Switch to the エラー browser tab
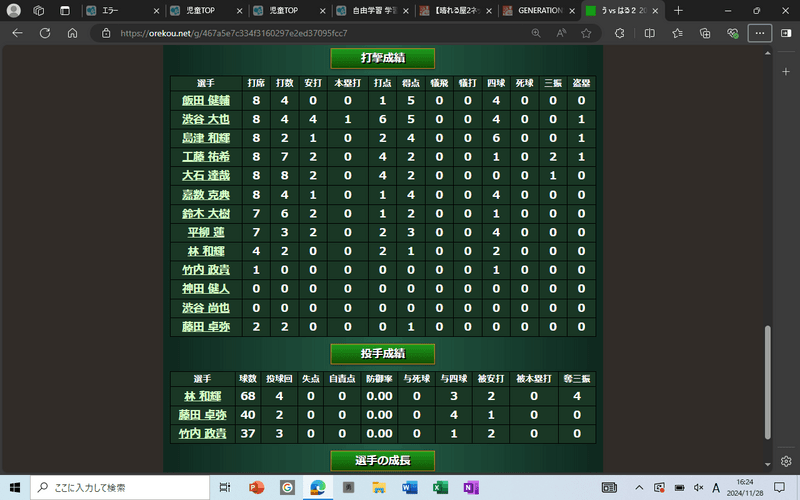The width and height of the screenshot is (800, 500). pos(118,10)
